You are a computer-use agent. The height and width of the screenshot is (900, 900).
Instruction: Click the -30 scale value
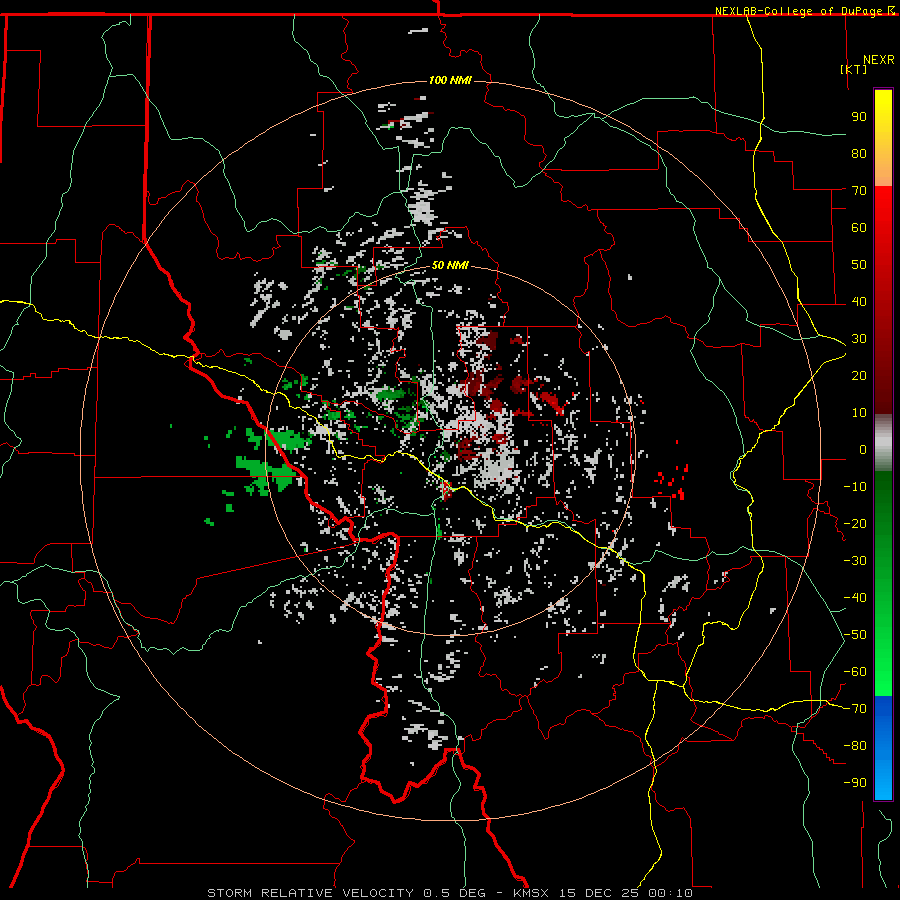855,561
